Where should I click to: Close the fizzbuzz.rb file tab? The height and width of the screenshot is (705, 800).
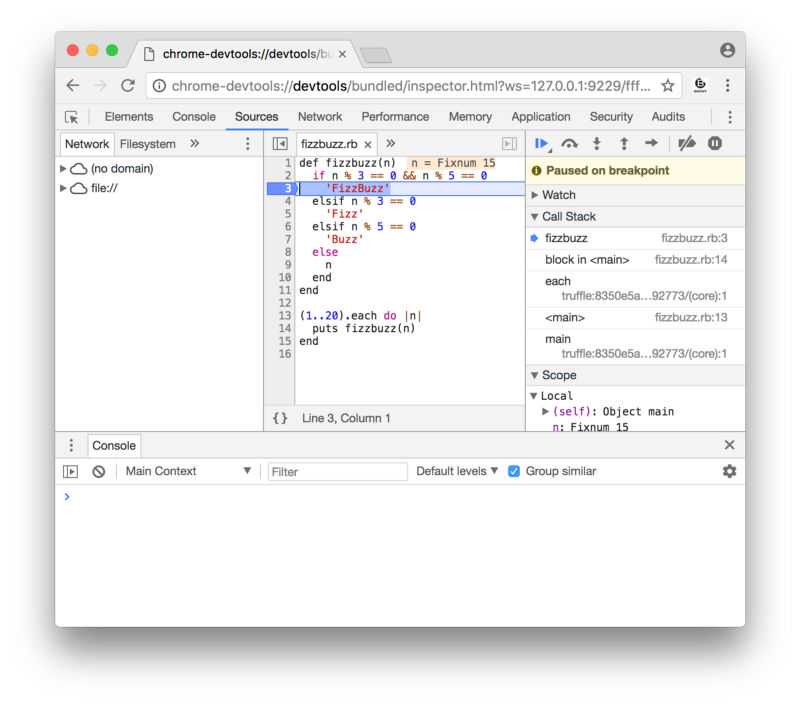(368, 144)
